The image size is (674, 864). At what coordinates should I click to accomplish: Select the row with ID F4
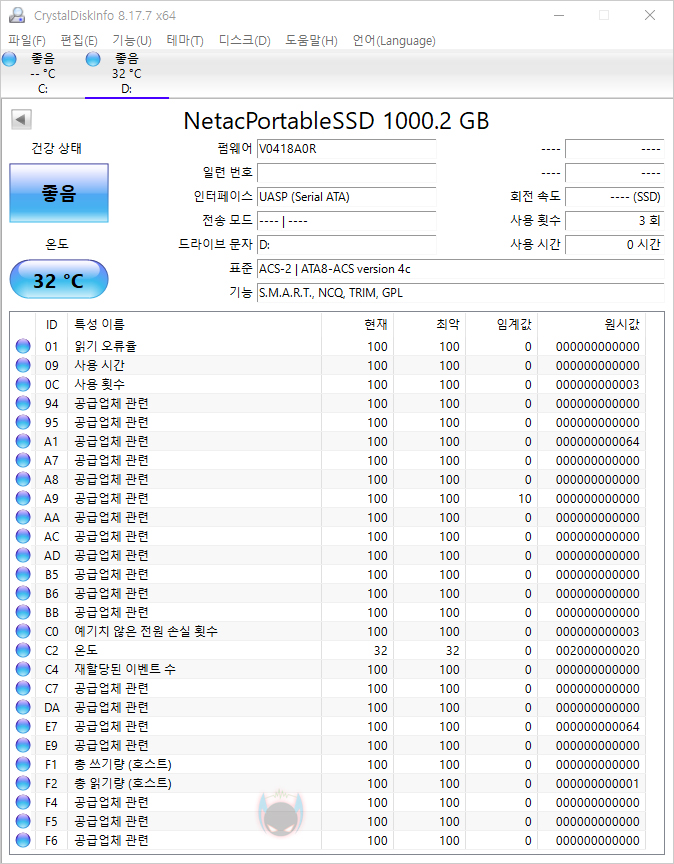[328, 803]
